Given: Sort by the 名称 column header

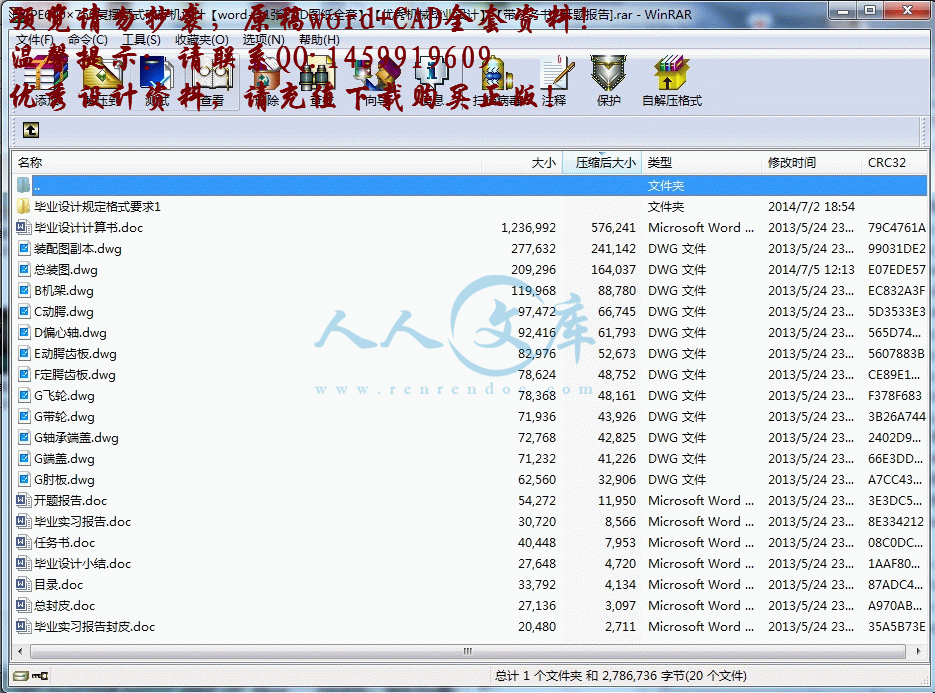Looking at the screenshot, I should (x=246, y=162).
